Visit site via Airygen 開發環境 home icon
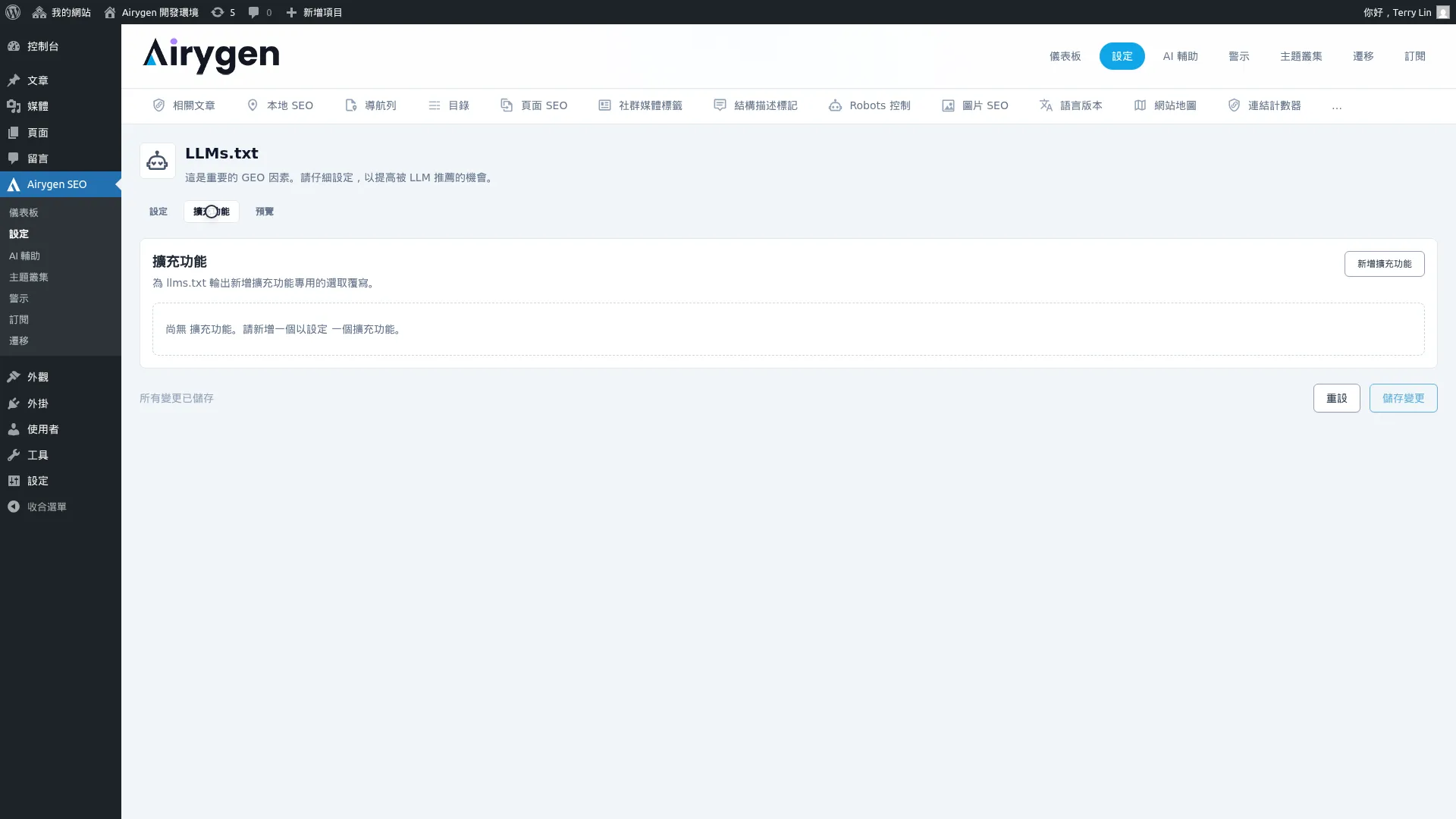This screenshot has height=819, width=1456. pyautogui.click(x=110, y=12)
